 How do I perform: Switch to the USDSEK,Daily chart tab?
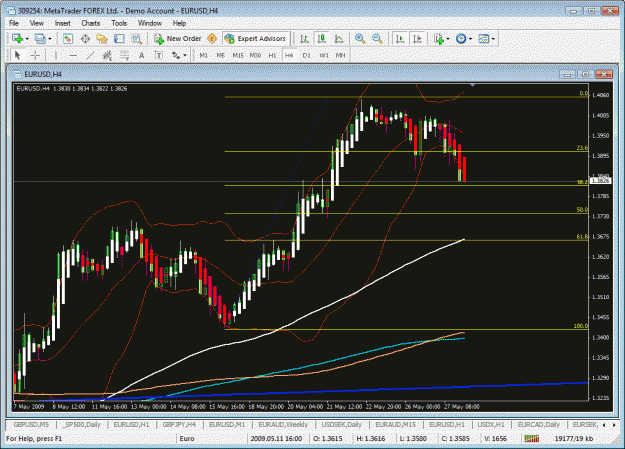coord(342,425)
